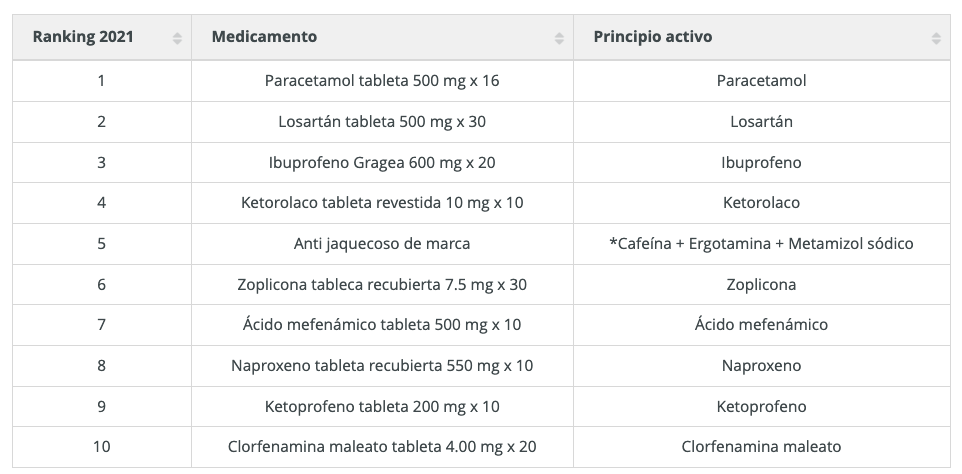The width and height of the screenshot is (962, 474).
Task: Click Ácido mefenámico tableta 500 mg cell
Action: click(382, 325)
